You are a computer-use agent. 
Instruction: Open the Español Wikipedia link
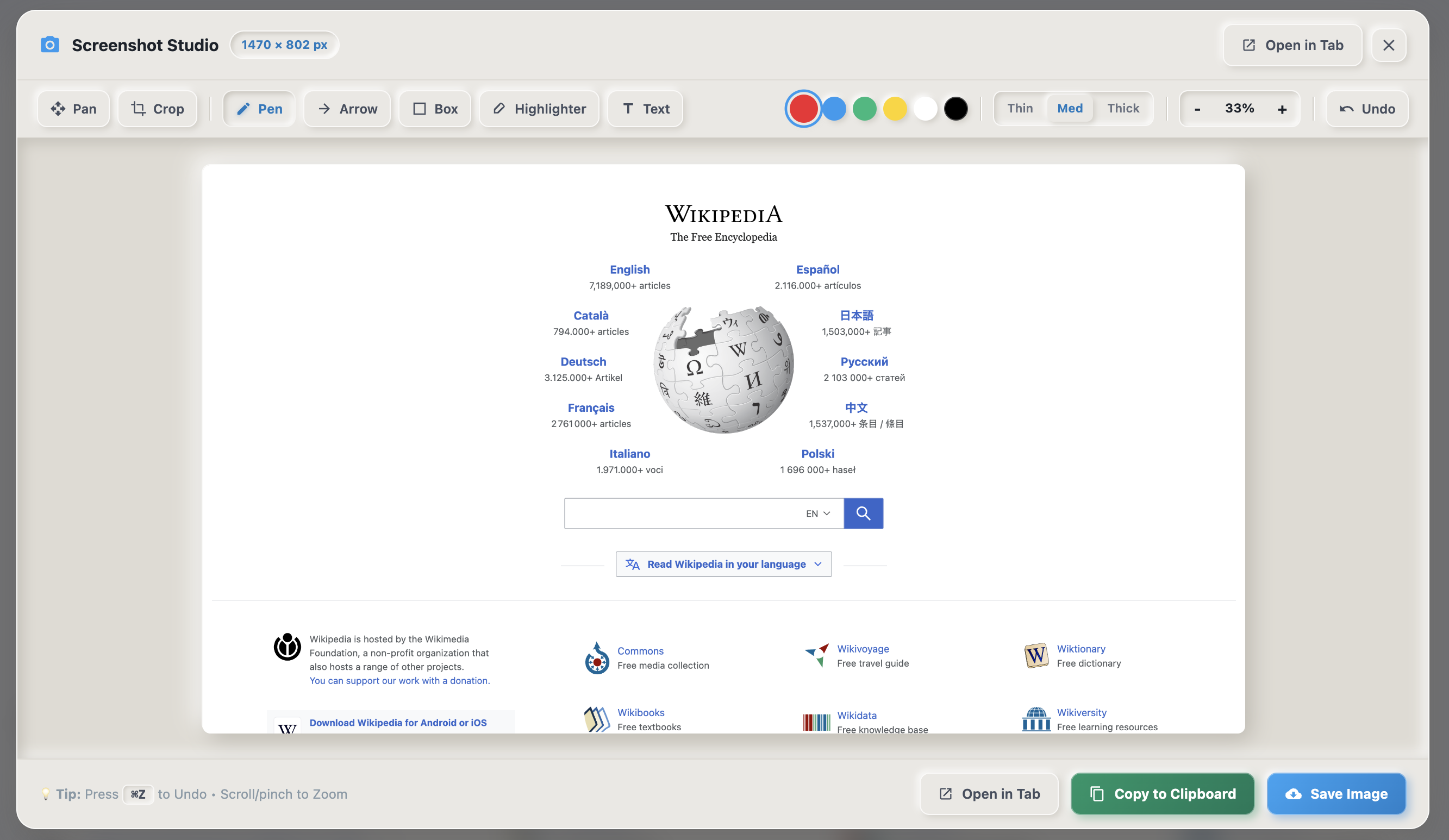click(817, 269)
